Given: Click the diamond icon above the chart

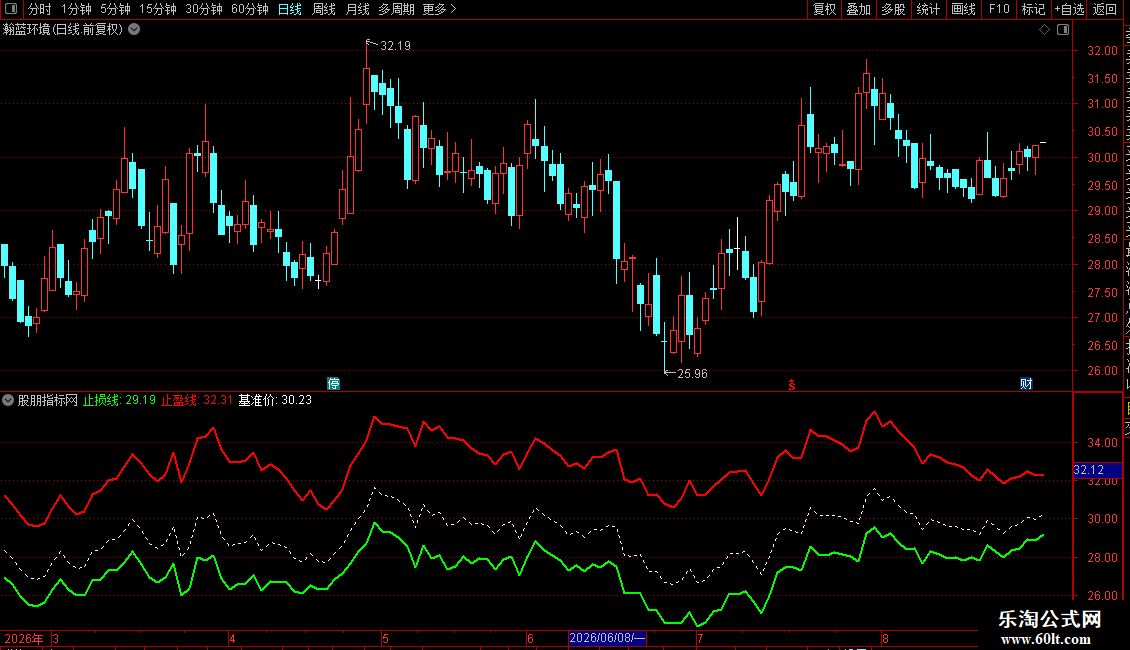Looking at the screenshot, I should tap(1044, 30).
